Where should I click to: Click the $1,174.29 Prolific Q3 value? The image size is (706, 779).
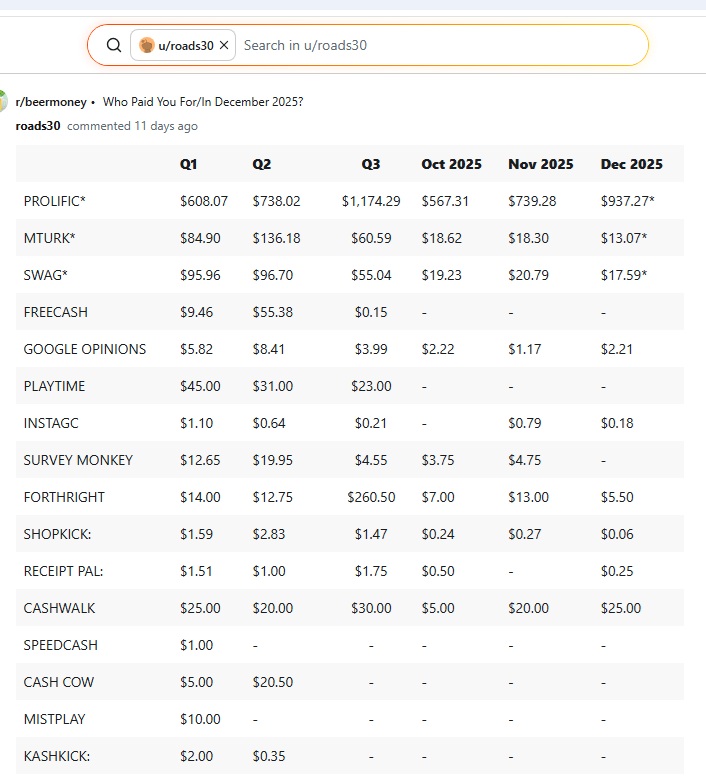[x=371, y=201]
